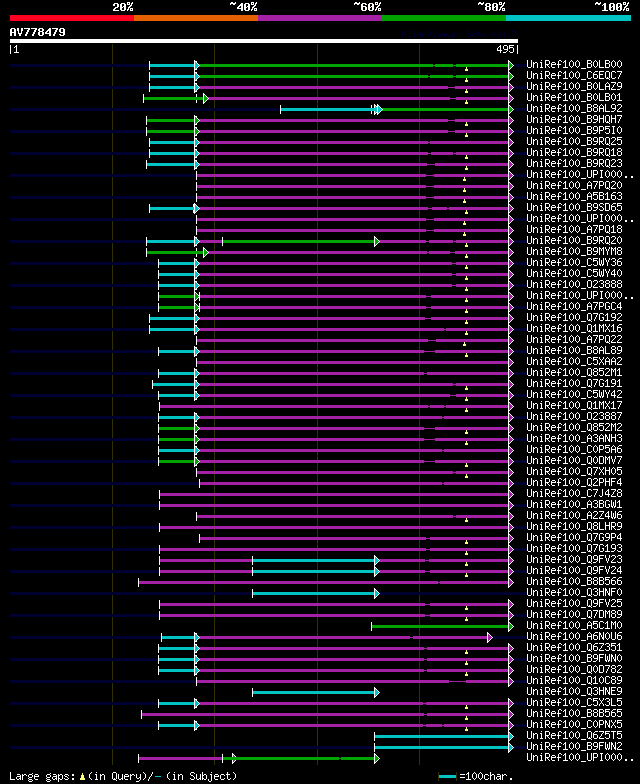
Task: Click the green alignment bar in the A5C1M0 row
Action: click(440, 626)
